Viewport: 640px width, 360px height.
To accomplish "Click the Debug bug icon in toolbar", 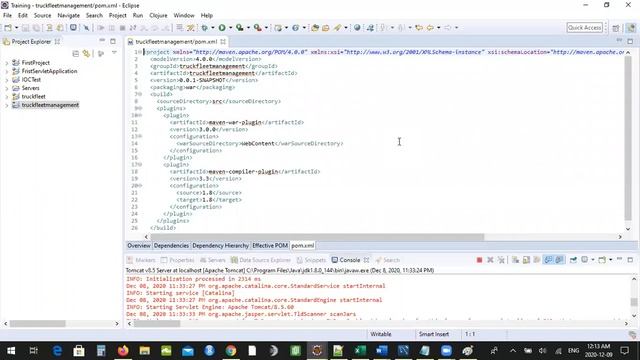I will coord(204,28).
